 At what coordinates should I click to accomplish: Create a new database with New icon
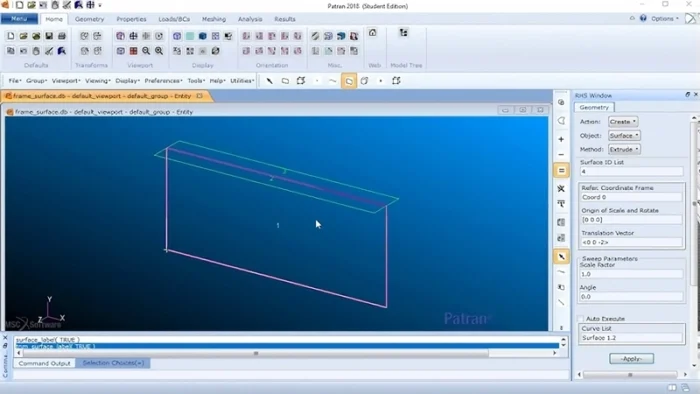[11, 36]
